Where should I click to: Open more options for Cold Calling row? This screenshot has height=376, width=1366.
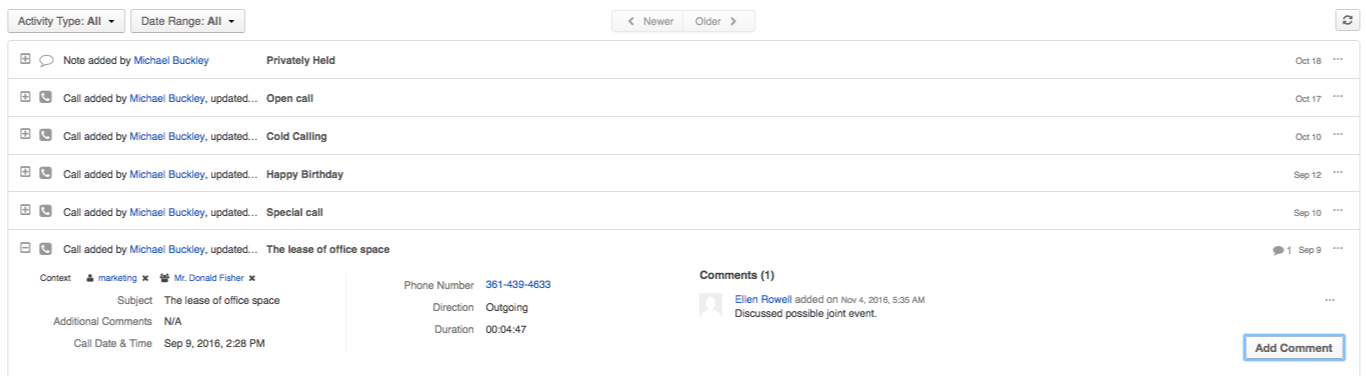(x=1338, y=136)
